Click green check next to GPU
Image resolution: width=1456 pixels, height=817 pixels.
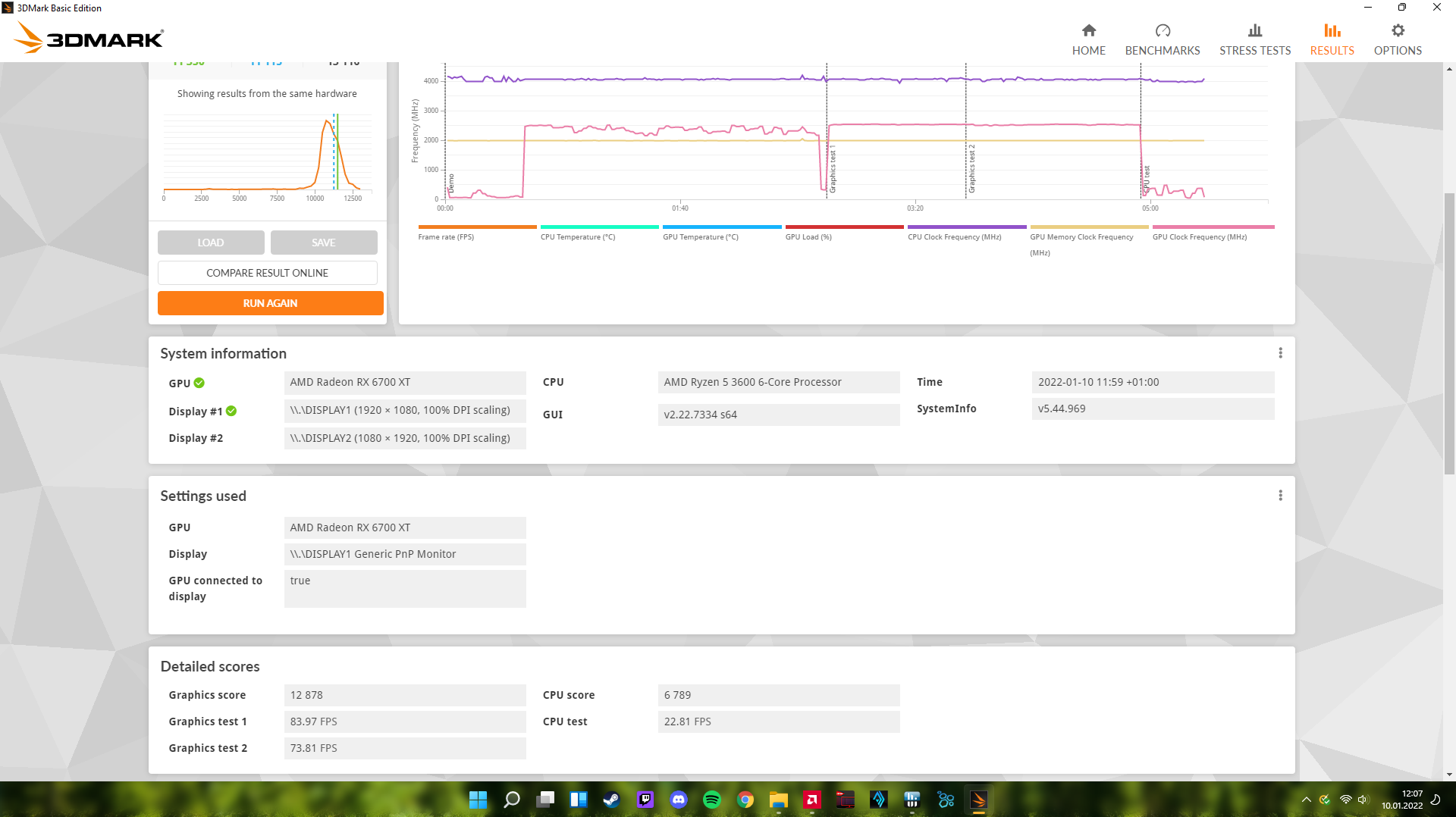tap(199, 383)
